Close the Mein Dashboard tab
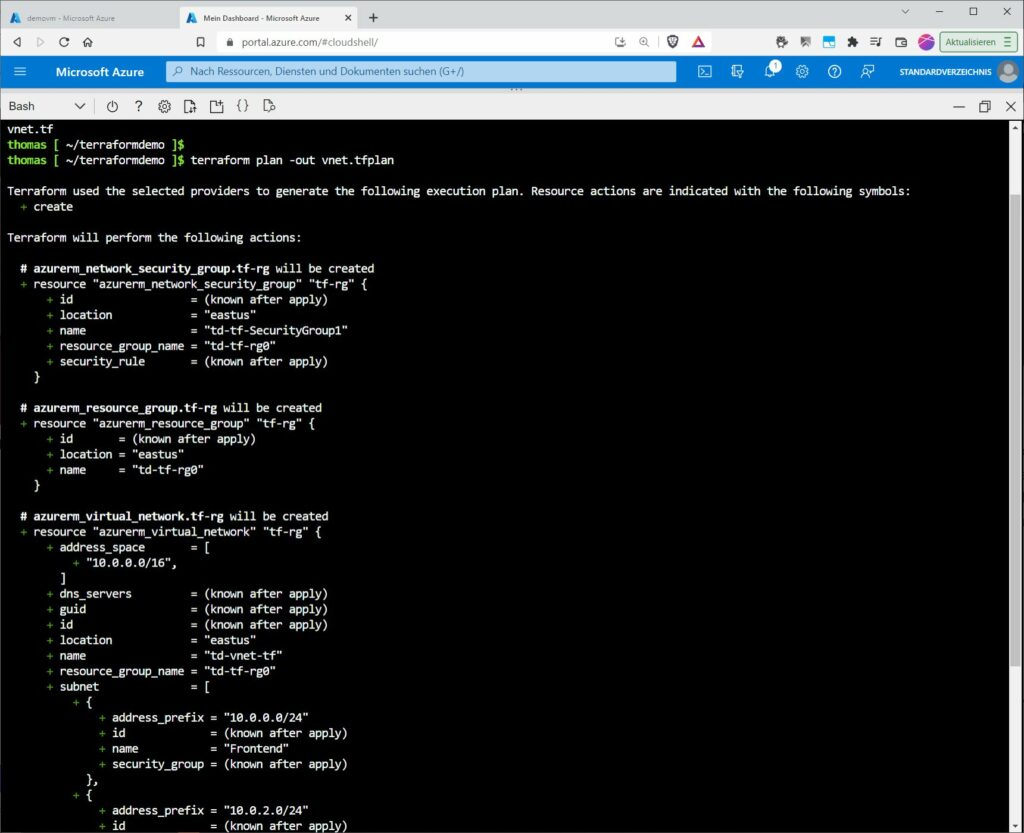The width and height of the screenshot is (1024, 833). tap(348, 18)
